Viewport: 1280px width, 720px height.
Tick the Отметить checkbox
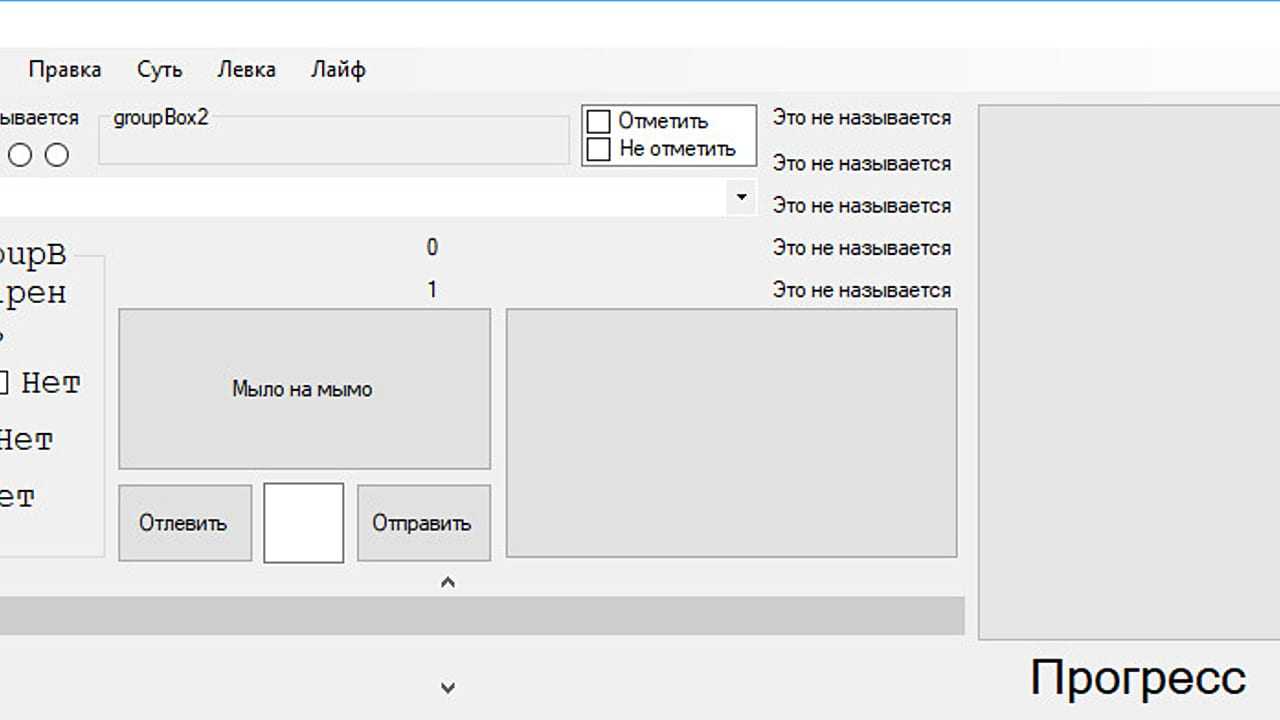pos(598,121)
